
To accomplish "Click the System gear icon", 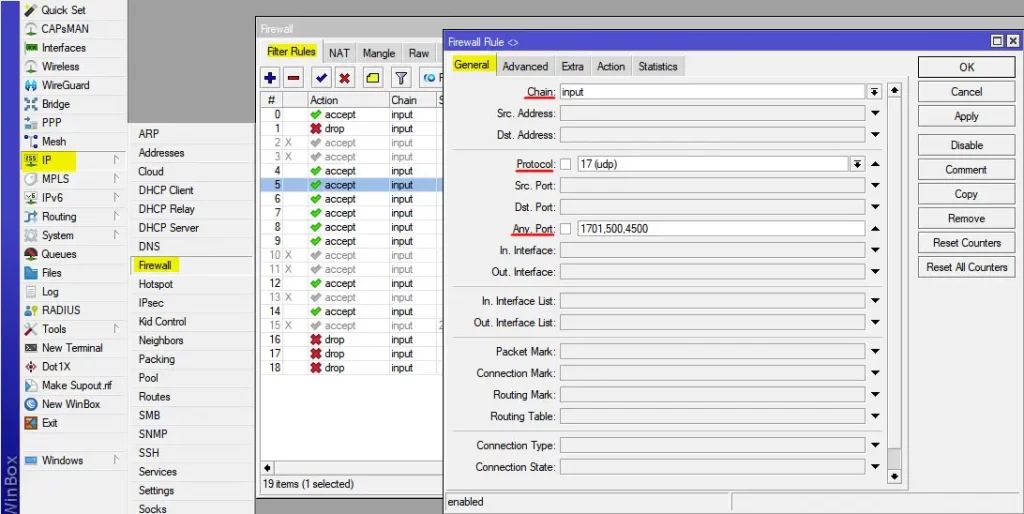I will coord(31,235).
